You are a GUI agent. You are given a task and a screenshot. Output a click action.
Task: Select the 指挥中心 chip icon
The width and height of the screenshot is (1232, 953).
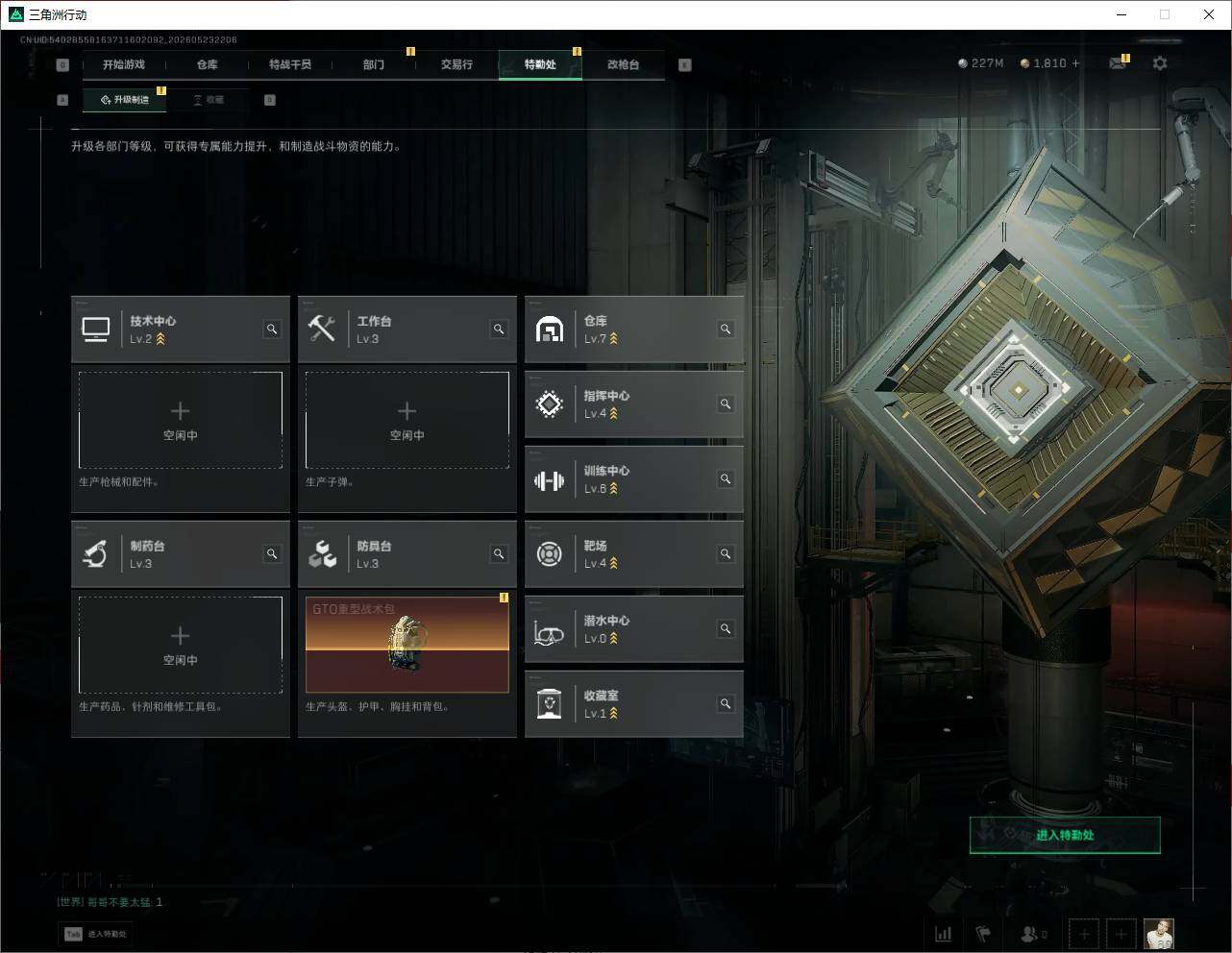pyautogui.click(x=549, y=404)
